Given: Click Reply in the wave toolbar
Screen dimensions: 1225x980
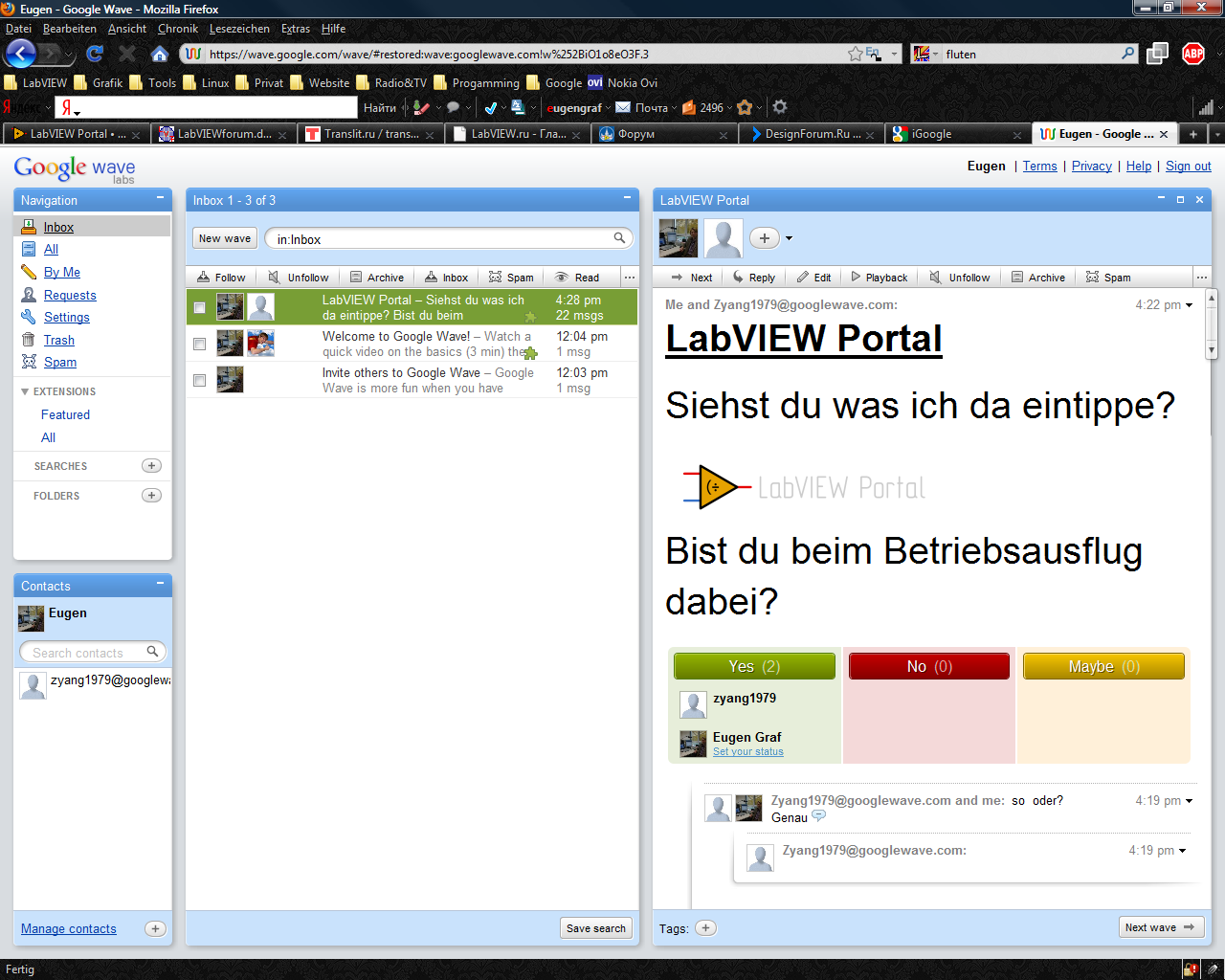Looking at the screenshot, I should (754, 277).
